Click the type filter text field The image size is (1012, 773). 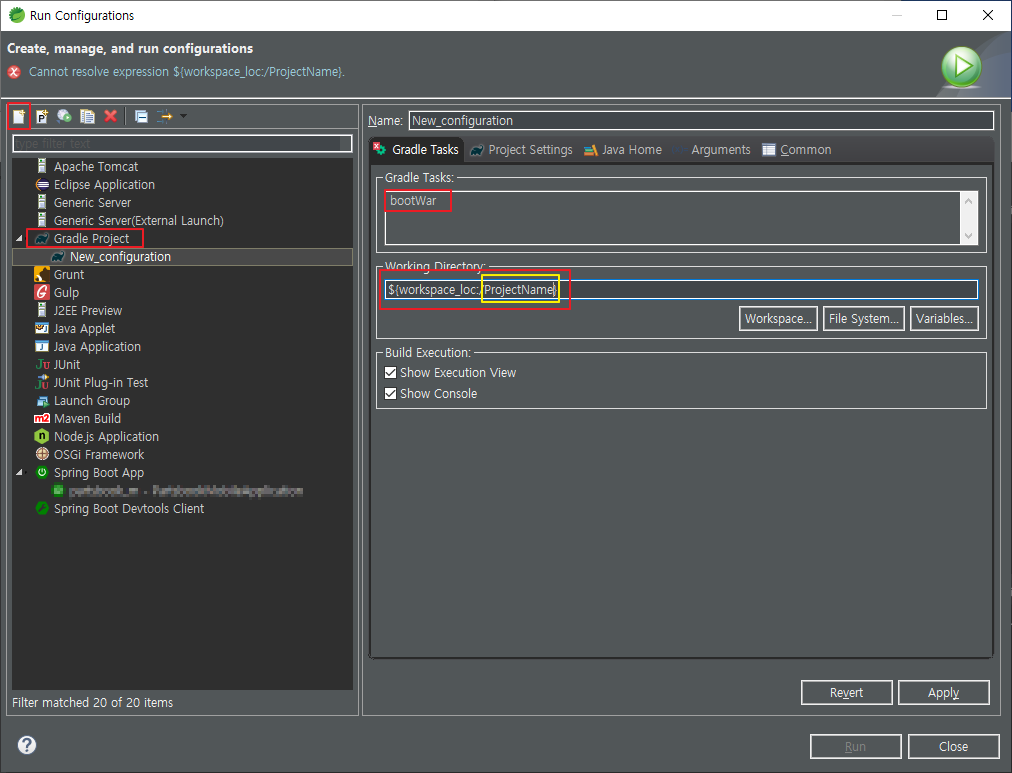(x=182, y=143)
